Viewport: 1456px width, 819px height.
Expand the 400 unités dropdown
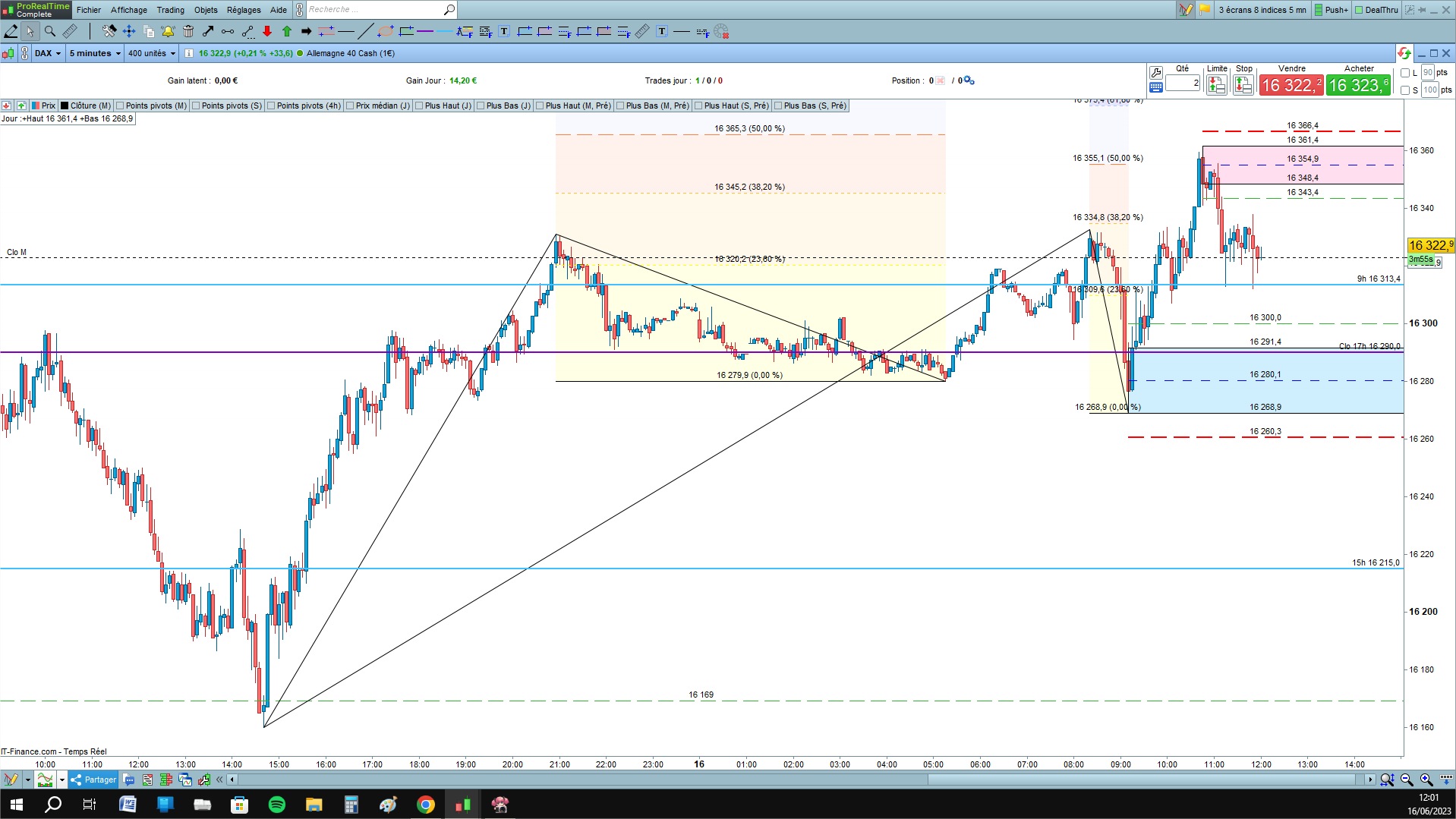[152, 53]
